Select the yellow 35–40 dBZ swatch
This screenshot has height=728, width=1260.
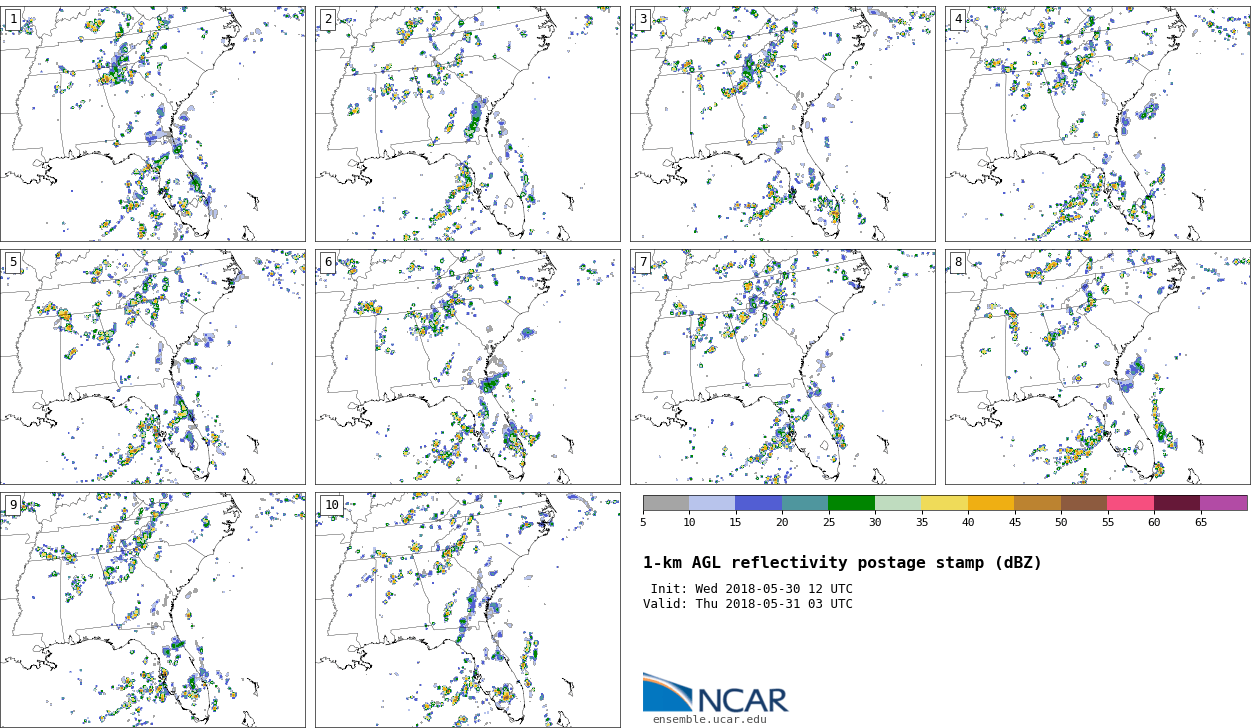pos(944,503)
